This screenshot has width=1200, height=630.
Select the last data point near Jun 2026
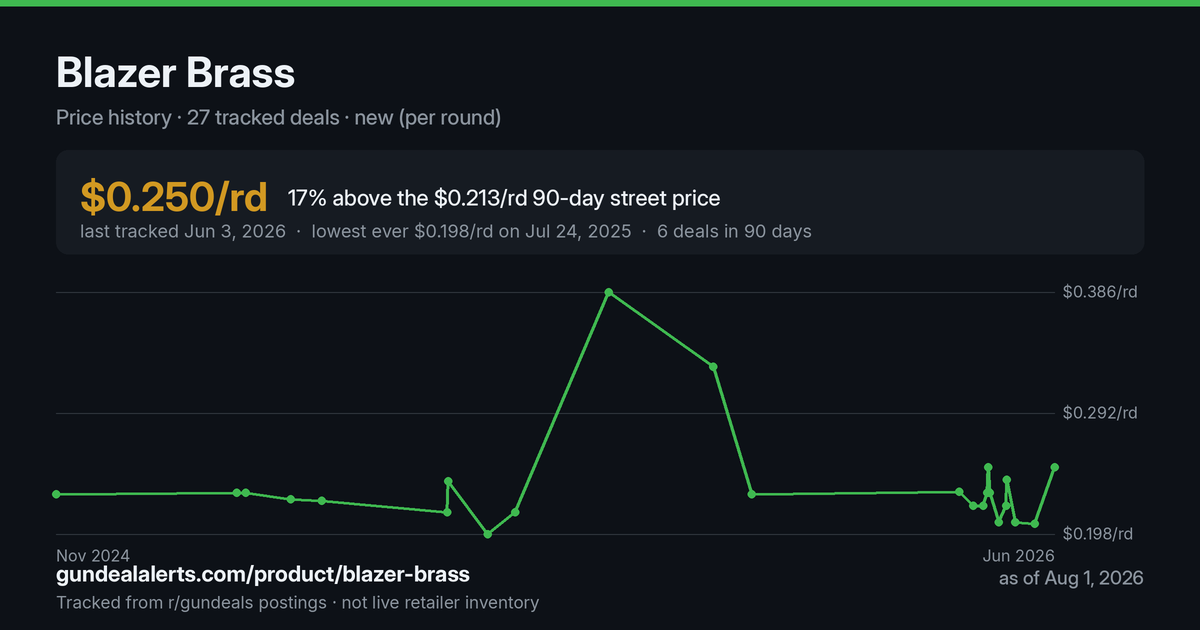pyautogui.click(x=1054, y=467)
